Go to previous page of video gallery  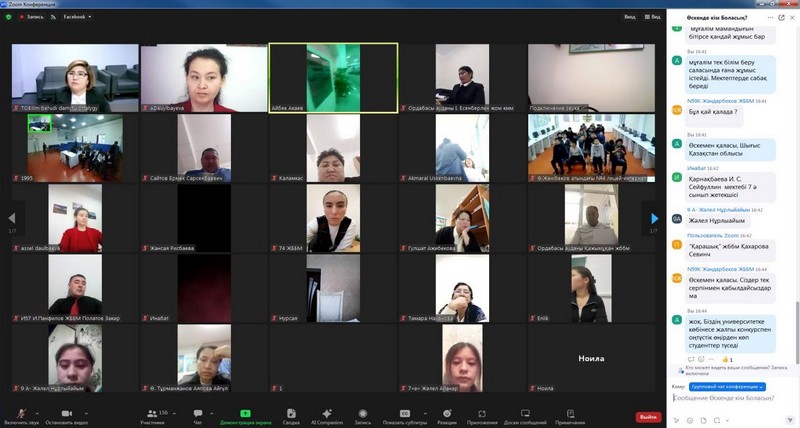(x=11, y=218)
